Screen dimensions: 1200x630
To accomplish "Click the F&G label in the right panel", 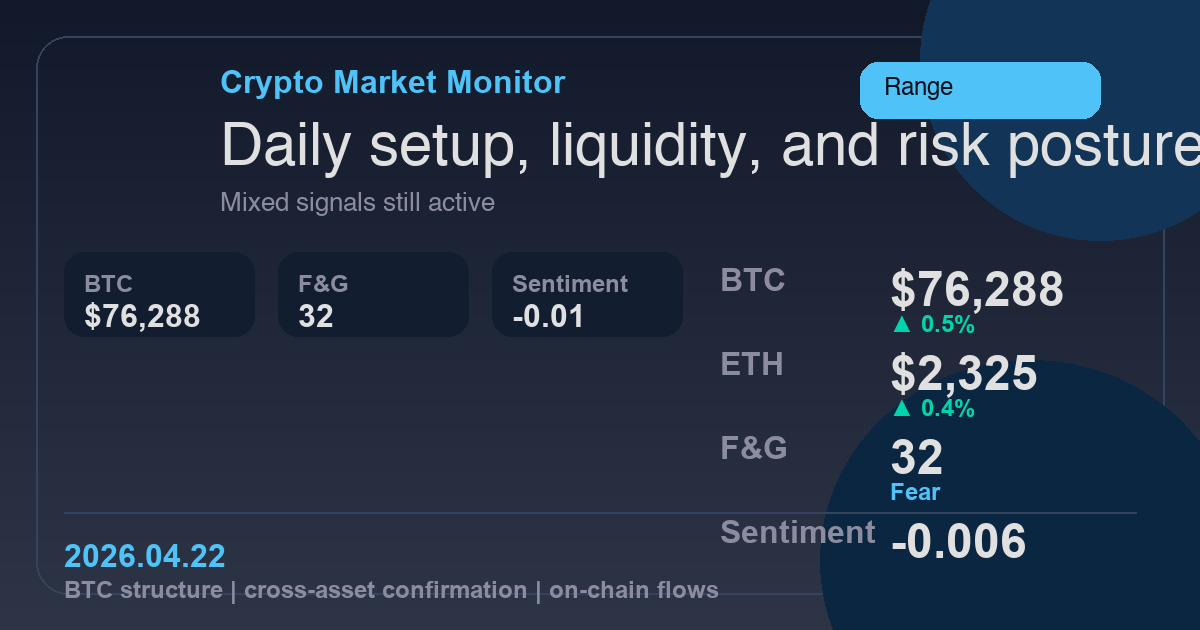I will (754, 449).
